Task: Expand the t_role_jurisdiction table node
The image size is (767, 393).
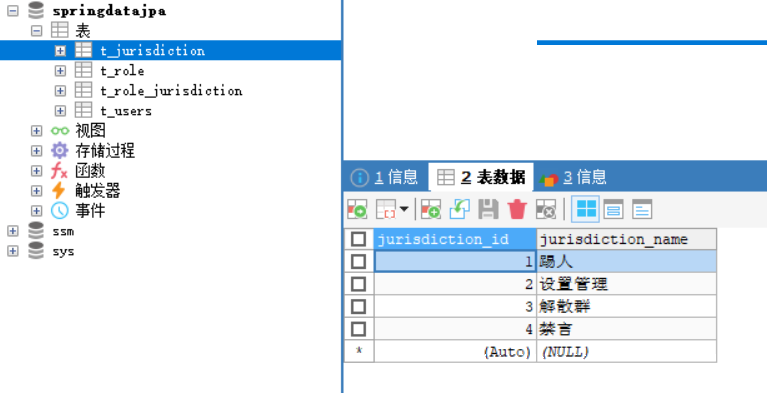Action: tap(60, 91)
